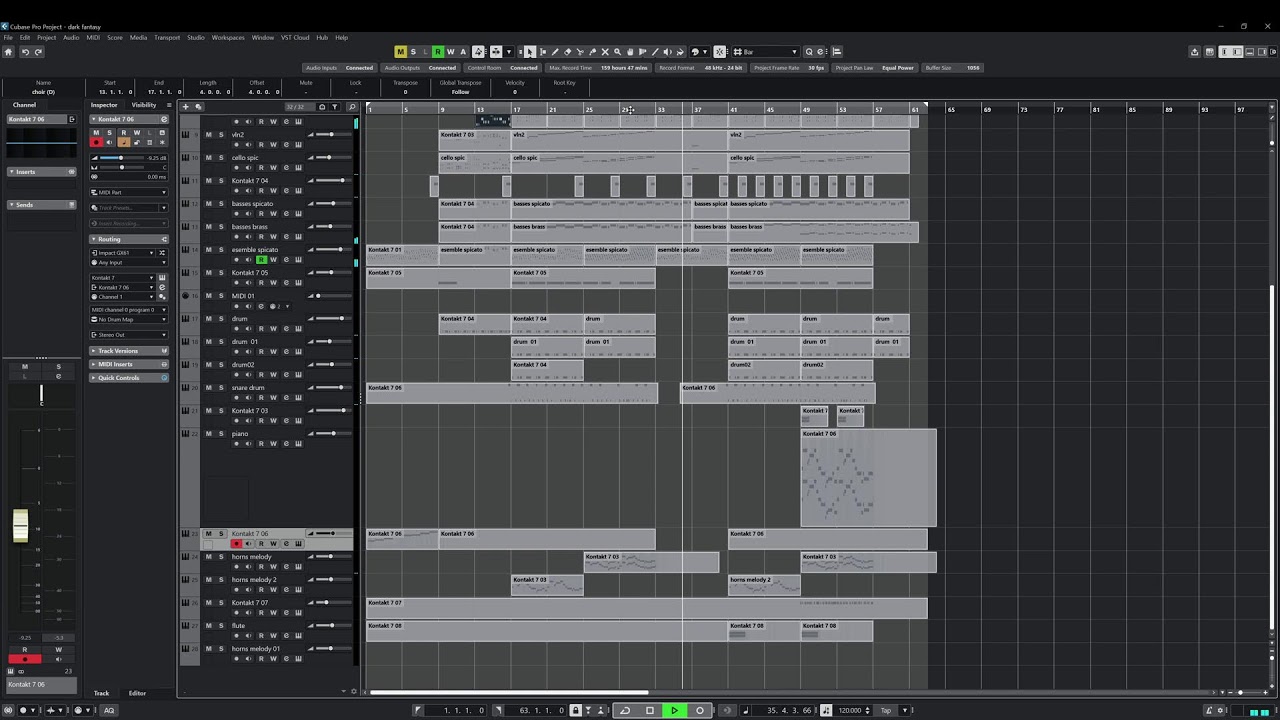Image resolution: width=1280 pixels, height=720 pixels.
Task: Click the Filter Track Types icon
Action: pos(334,107)
